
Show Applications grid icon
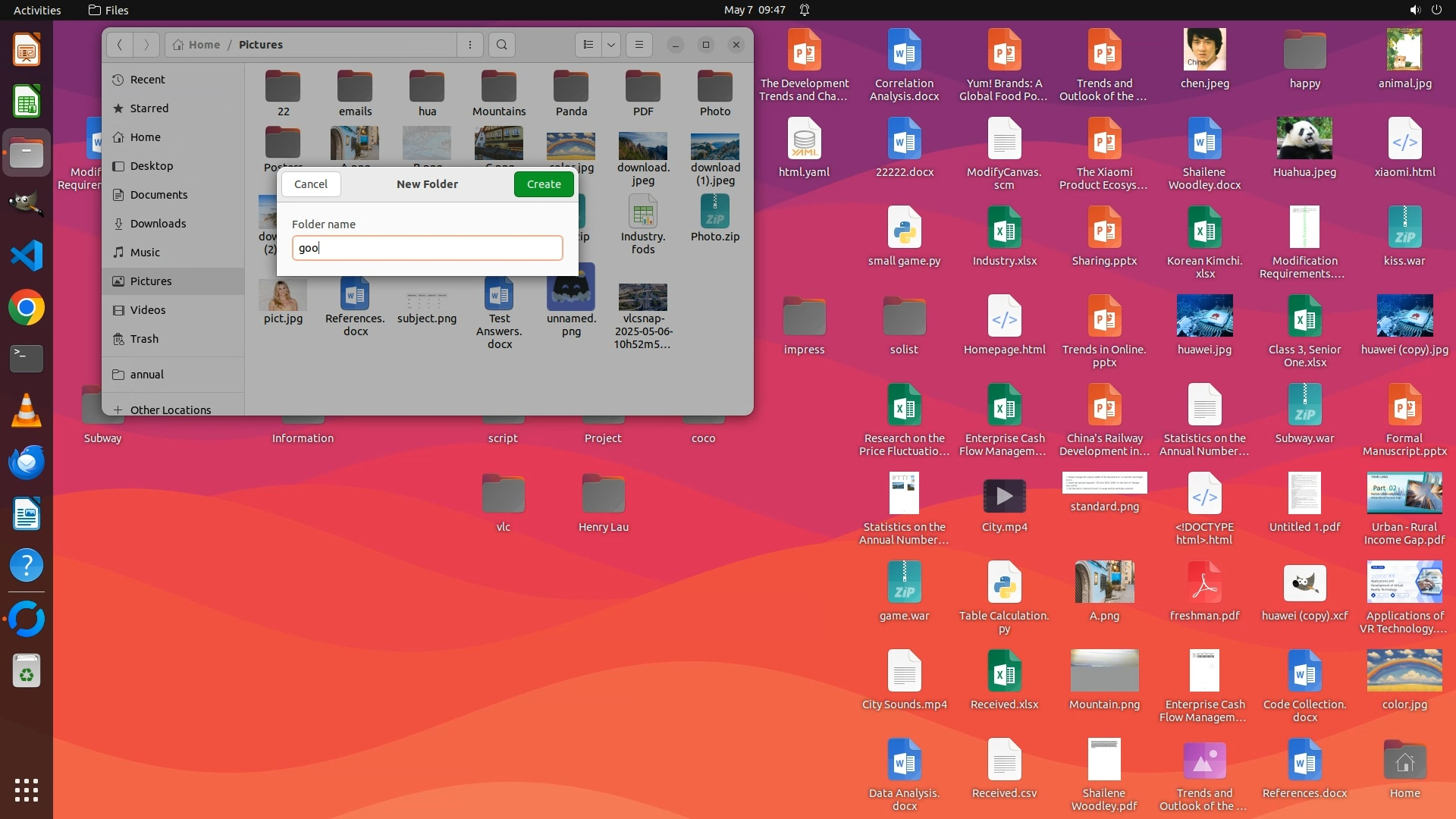(27, 790)
